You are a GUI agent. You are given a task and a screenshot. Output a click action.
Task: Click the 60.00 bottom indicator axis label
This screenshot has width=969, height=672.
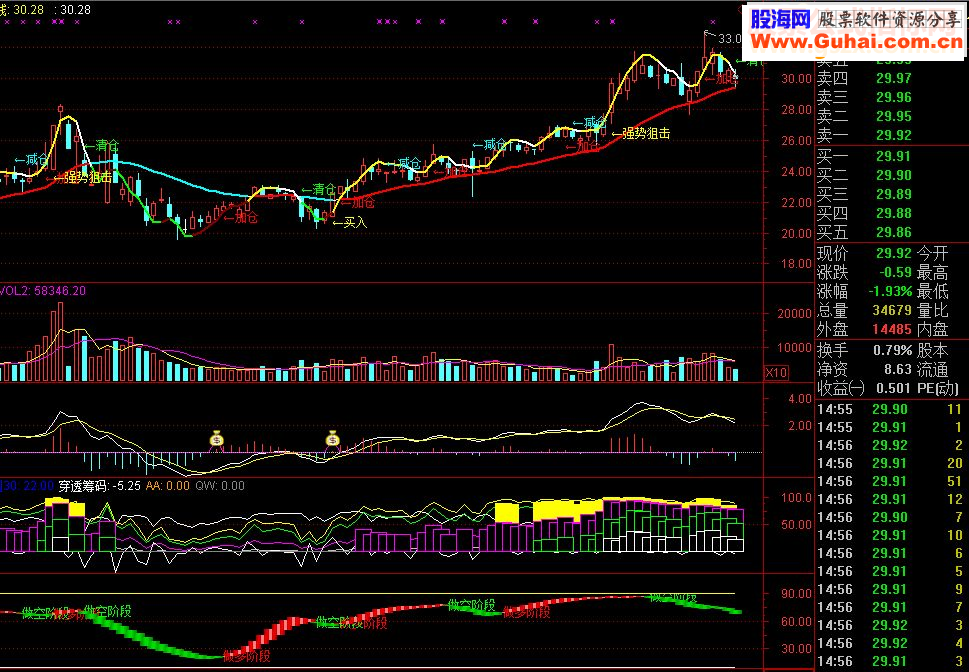796,621
